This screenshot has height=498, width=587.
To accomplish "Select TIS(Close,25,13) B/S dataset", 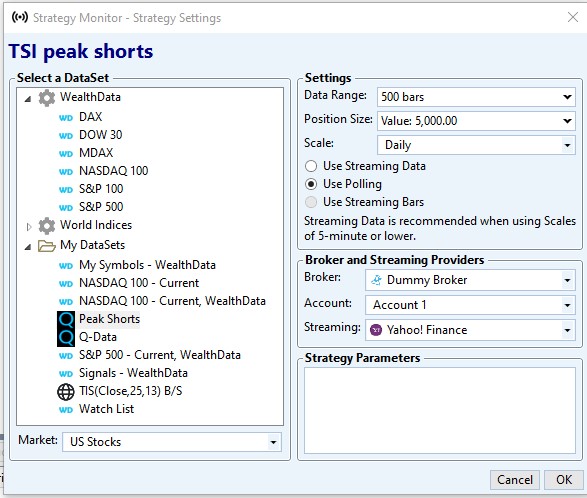I will (130, 391).
